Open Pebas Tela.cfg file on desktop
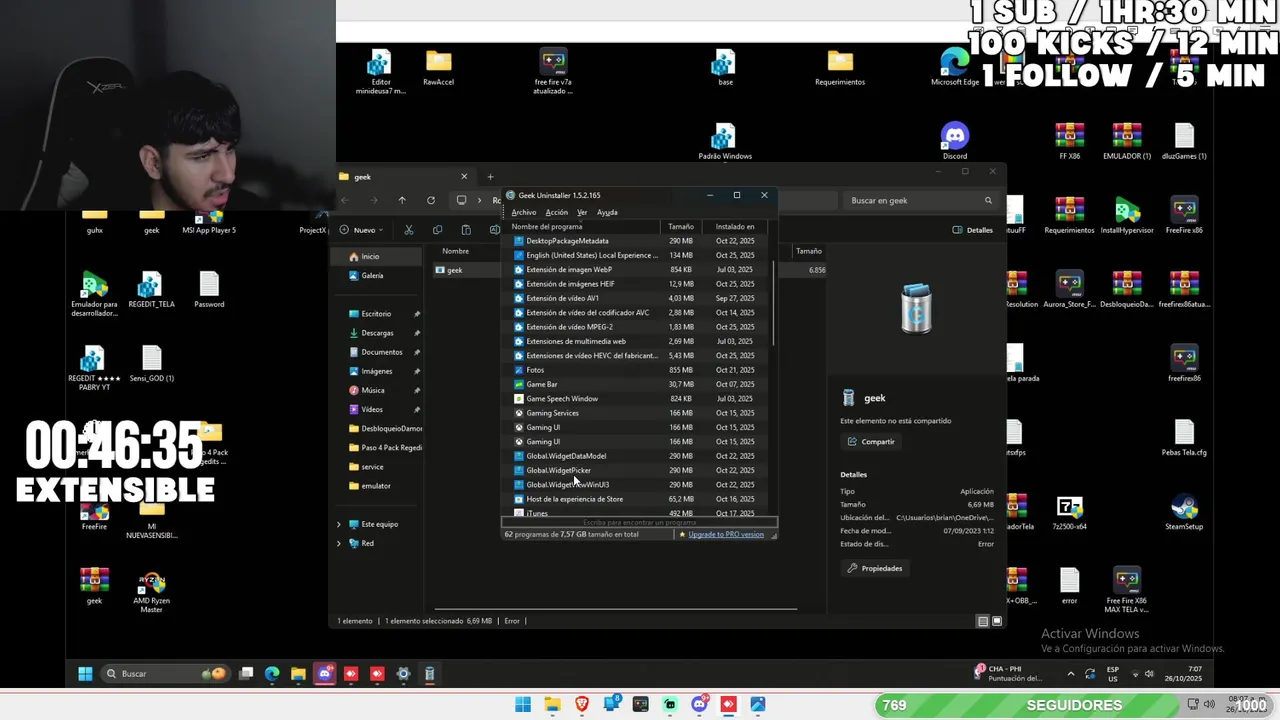The image size is (1280, 720). pyautogui.click(x=1184, y=438)
